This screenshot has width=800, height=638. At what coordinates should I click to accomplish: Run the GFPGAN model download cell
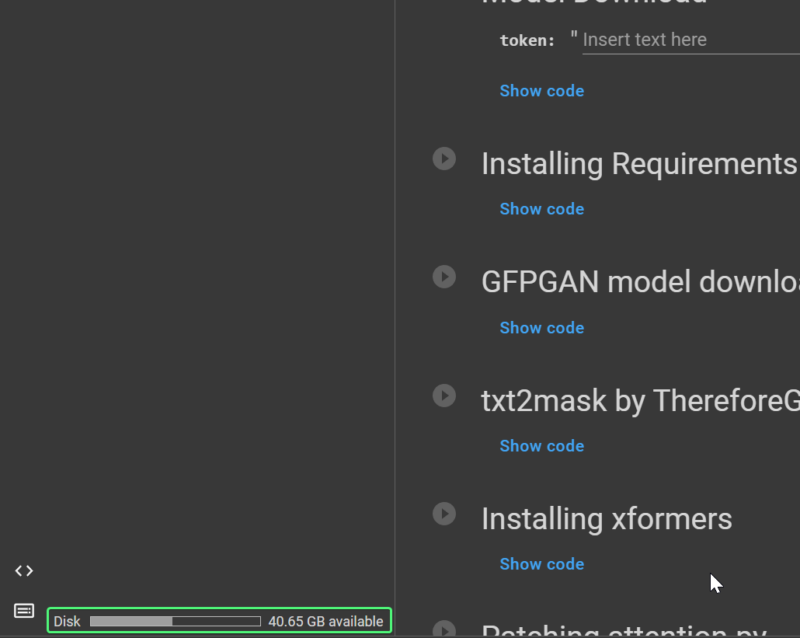(443, 277)
